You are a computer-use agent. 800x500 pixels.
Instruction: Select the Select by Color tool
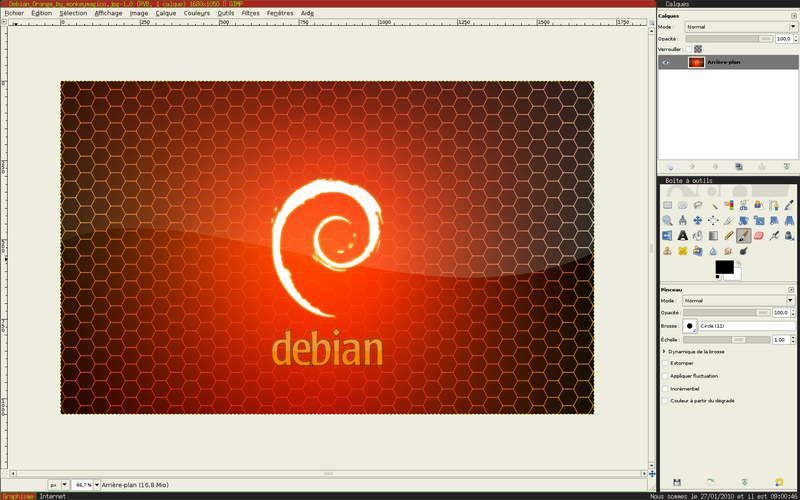729,205
